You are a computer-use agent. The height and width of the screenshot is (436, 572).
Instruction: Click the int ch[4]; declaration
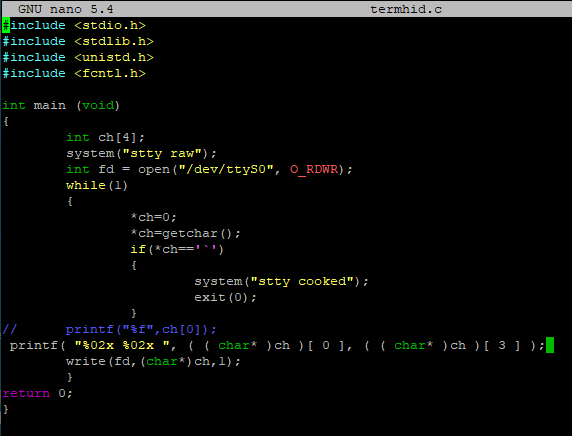pyautogui.click(x=105, y=138)
